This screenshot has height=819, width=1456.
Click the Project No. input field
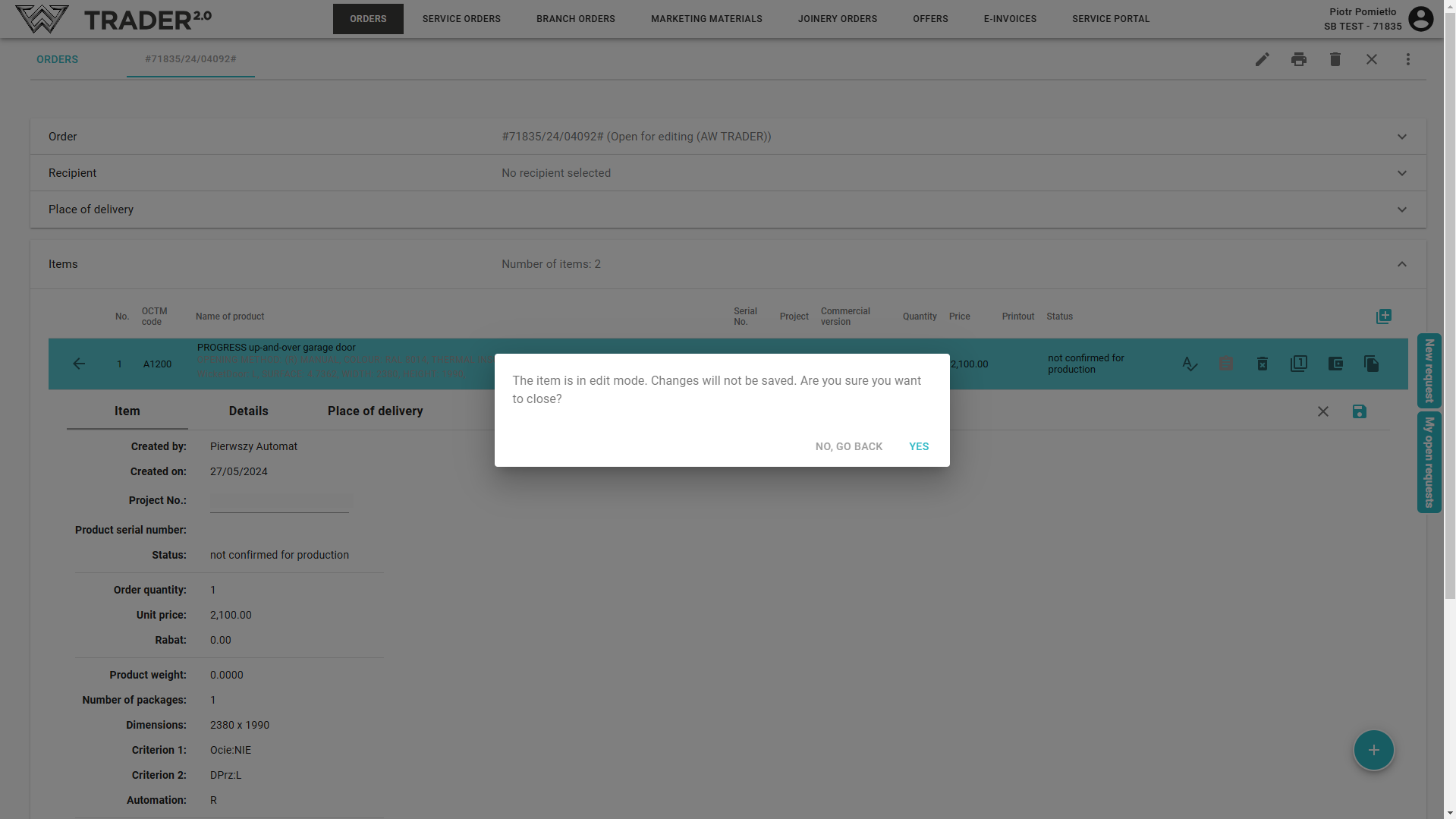click(x=279, y=502)
